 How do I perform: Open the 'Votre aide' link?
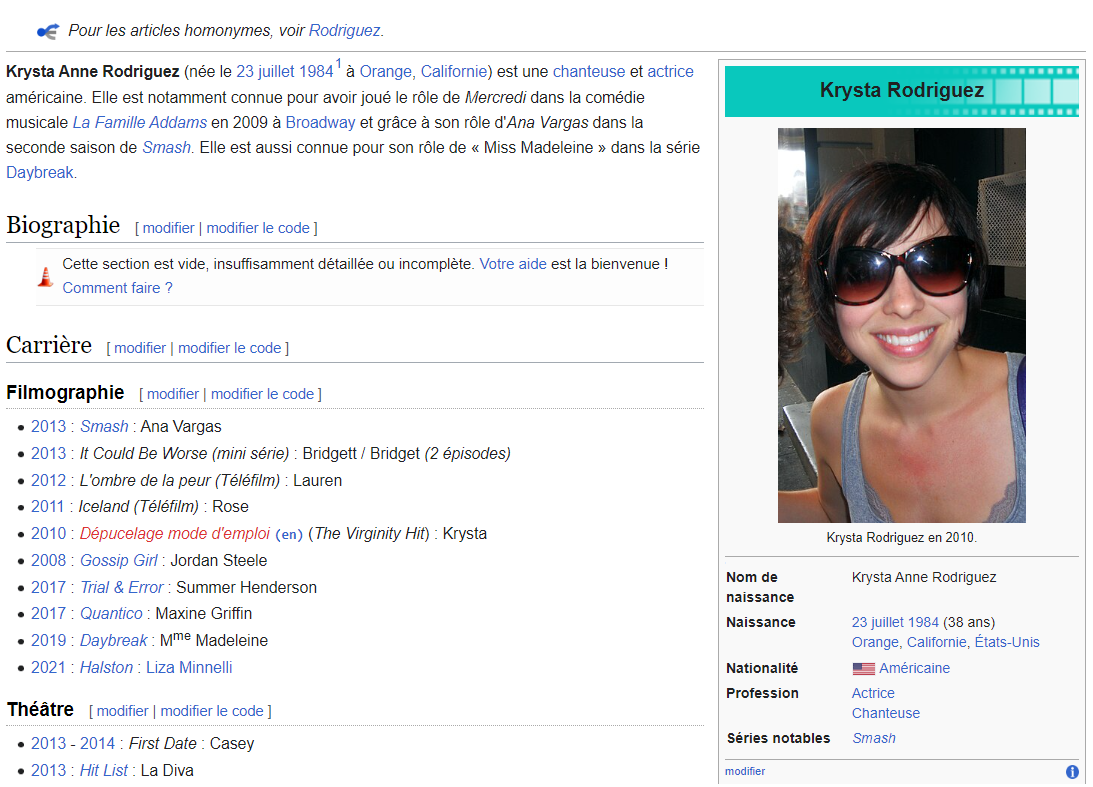coord(513,264)
